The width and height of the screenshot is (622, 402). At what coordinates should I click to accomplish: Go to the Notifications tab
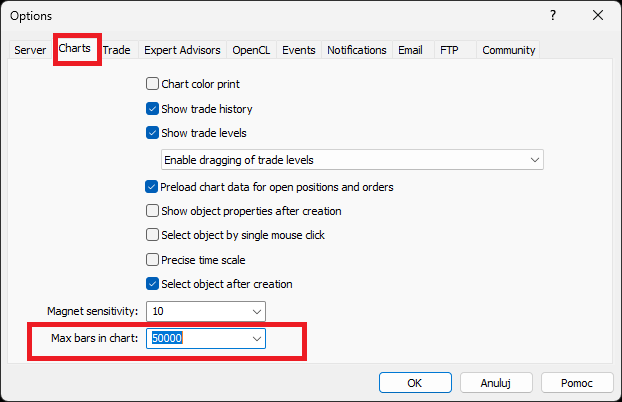click(x=357, y=50)
